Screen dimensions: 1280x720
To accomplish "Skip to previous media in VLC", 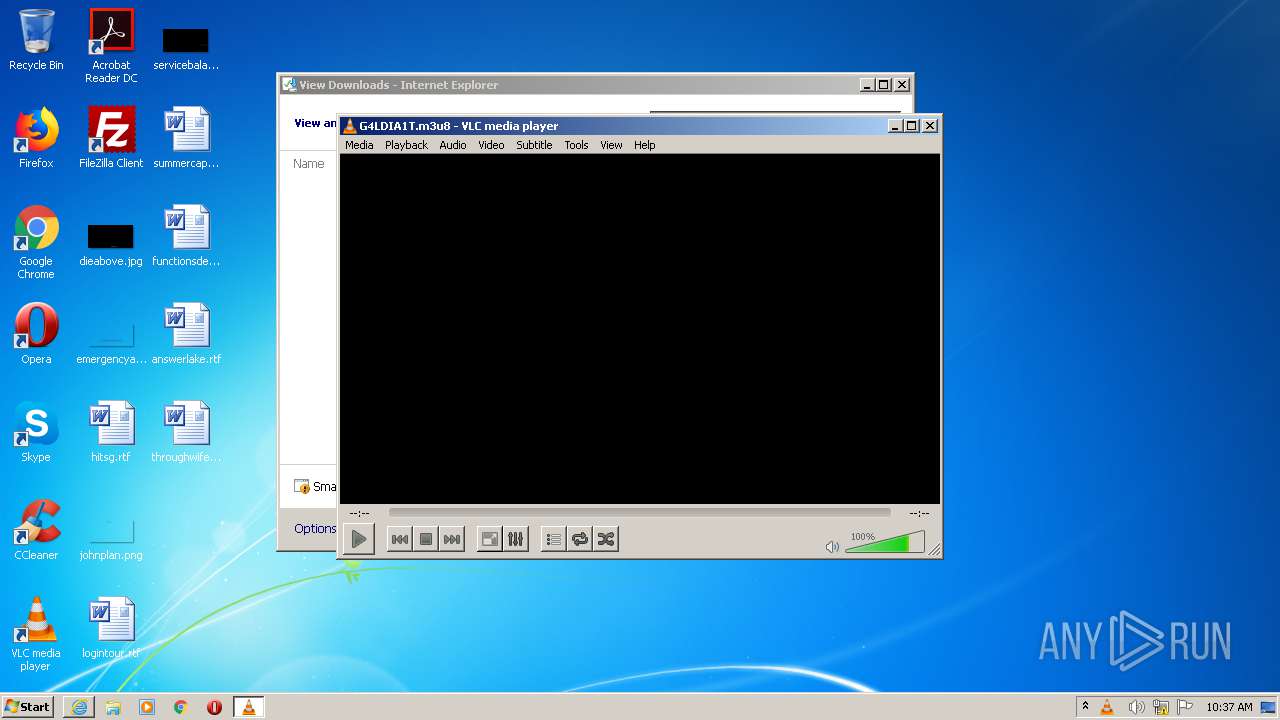I will click(399, 539).
